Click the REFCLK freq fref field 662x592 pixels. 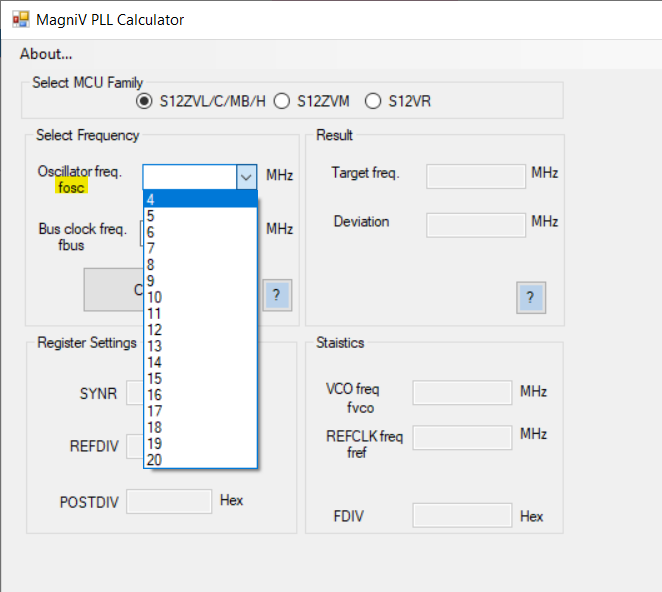click(462, 438)
